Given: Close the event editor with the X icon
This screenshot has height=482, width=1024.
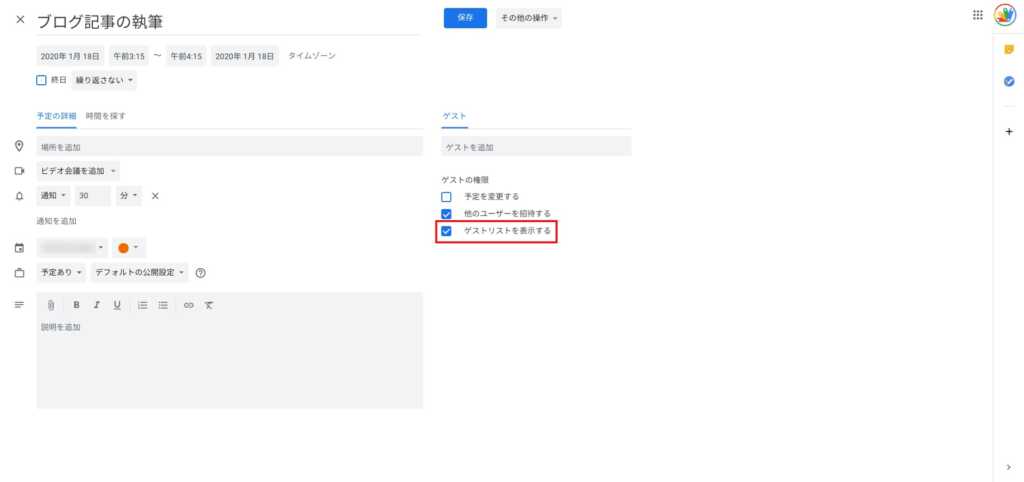Looking at the screenshot, I should point(20,20).
